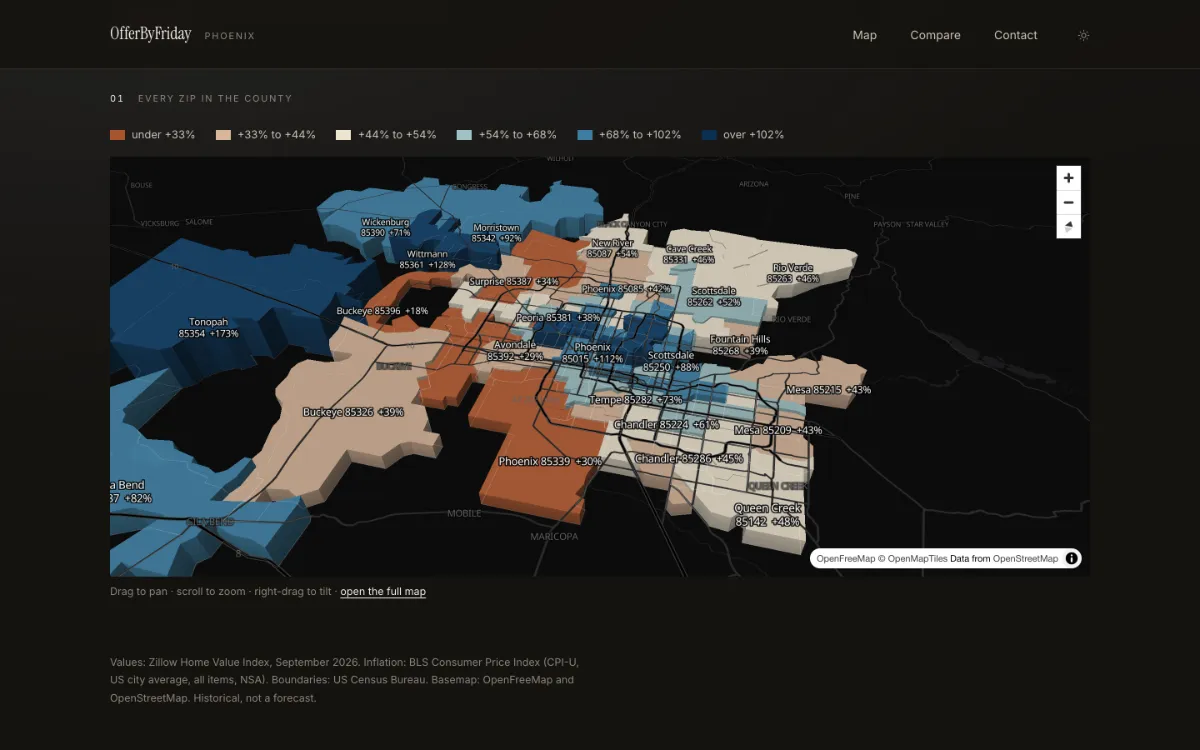Click the 'EVERY ZIP IN THE COUNTY' heading
Screen dimensions: 1200x750
pyautogui.click(x=215, y=99)
